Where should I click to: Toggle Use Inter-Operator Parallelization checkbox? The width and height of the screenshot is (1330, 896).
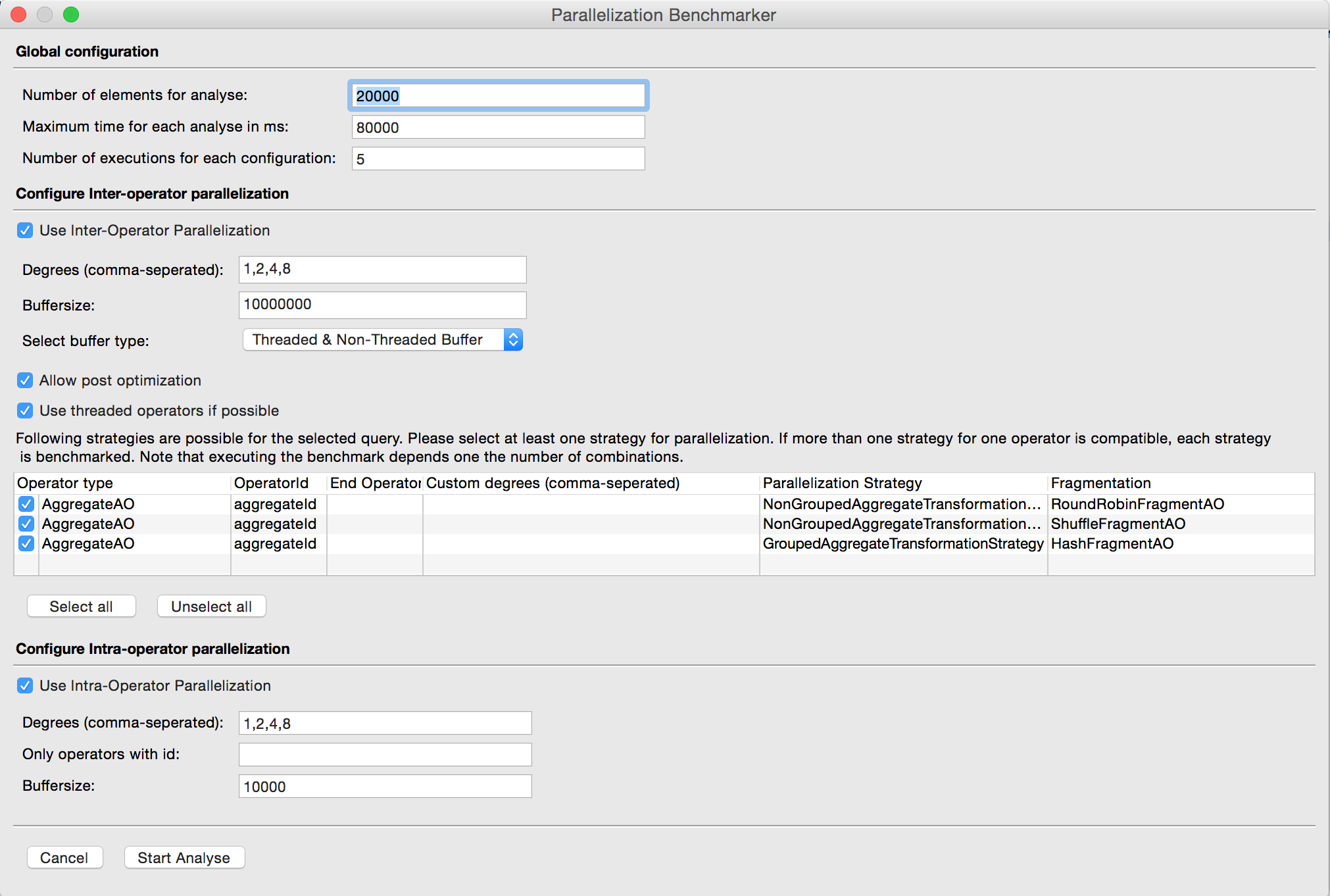click(25, 230)
